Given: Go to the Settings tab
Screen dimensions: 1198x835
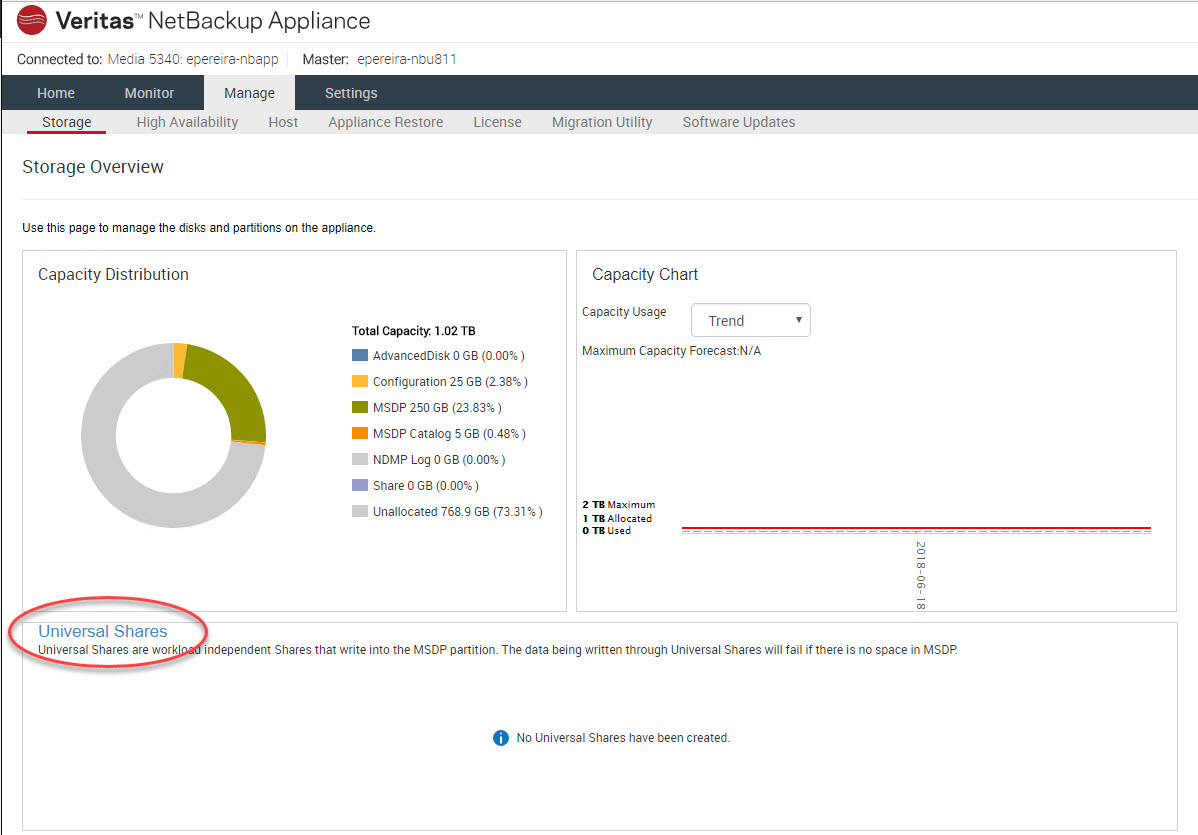Looking at the screenshot, I should click(x=351, y=93).
